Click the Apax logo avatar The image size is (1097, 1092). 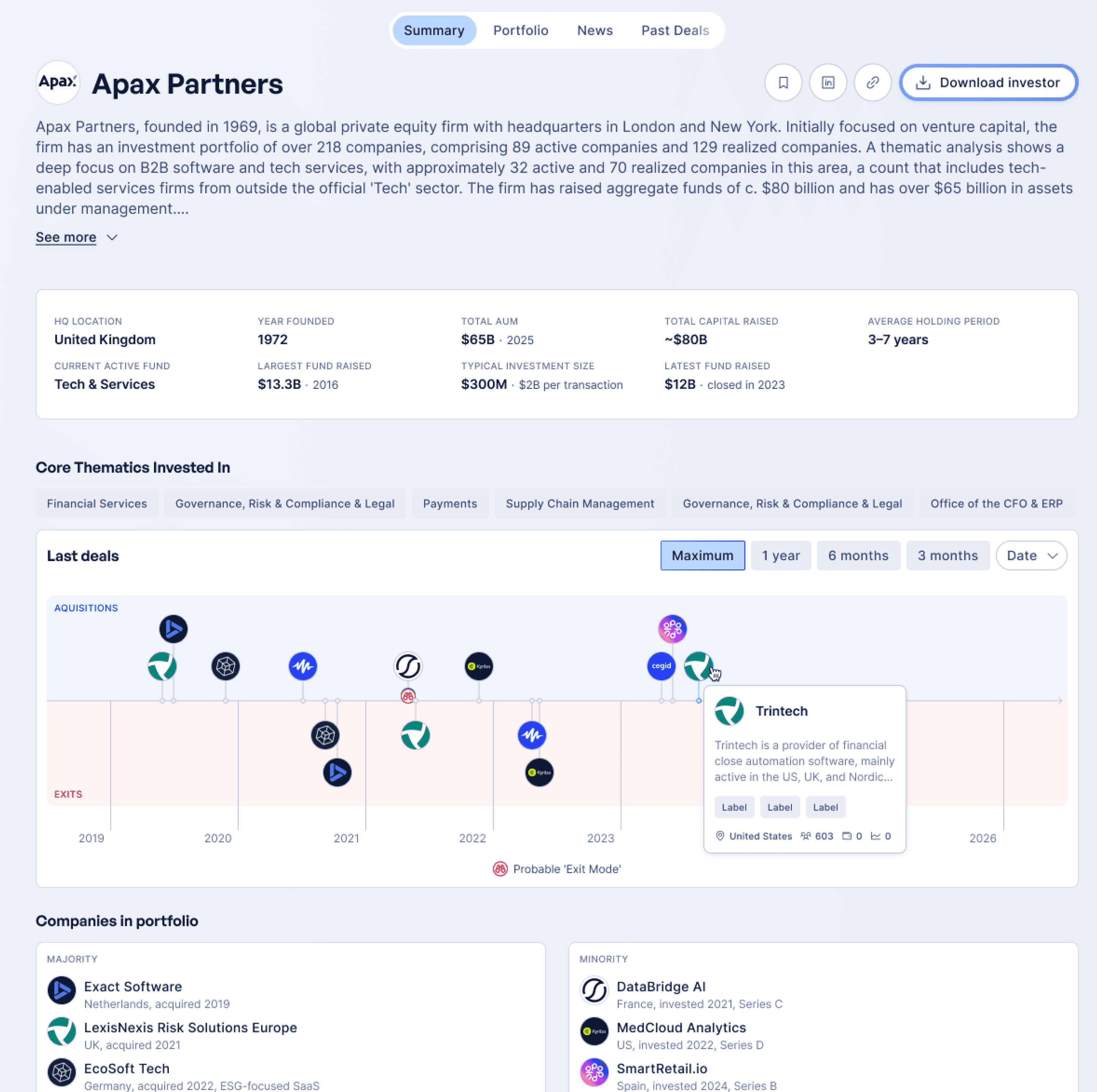point(57,83)
